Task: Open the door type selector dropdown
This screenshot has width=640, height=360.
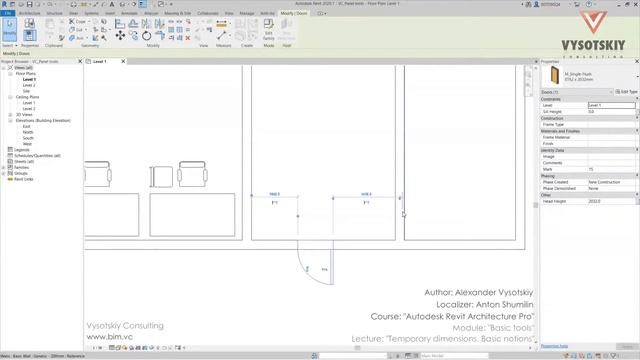Action: click(x=638, y=76)
